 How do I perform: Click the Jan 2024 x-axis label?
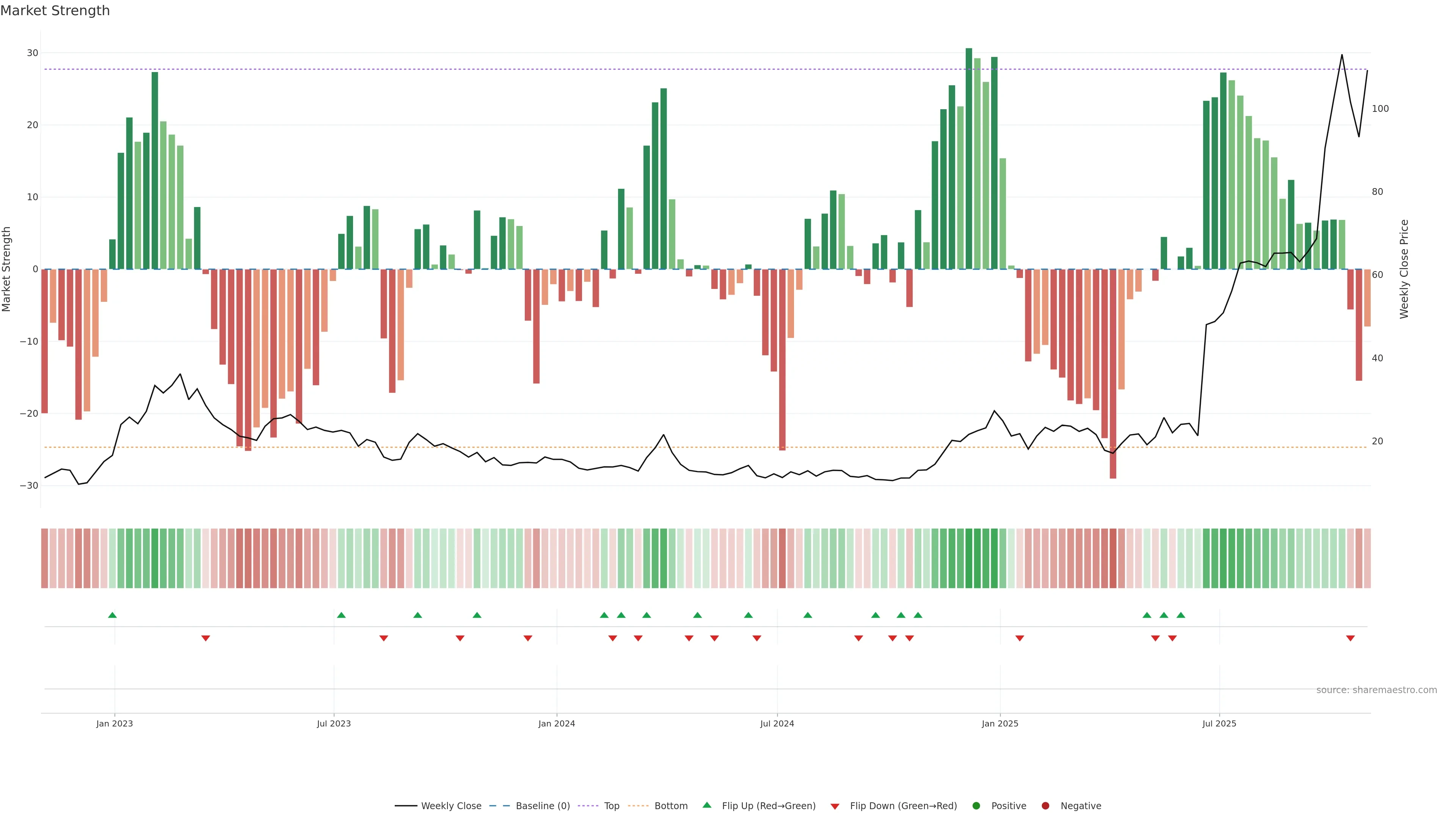click(x=557, y=723)
